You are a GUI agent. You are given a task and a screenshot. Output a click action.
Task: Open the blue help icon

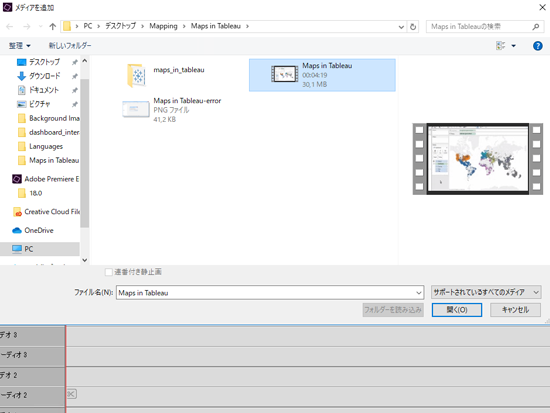point(537,46)
